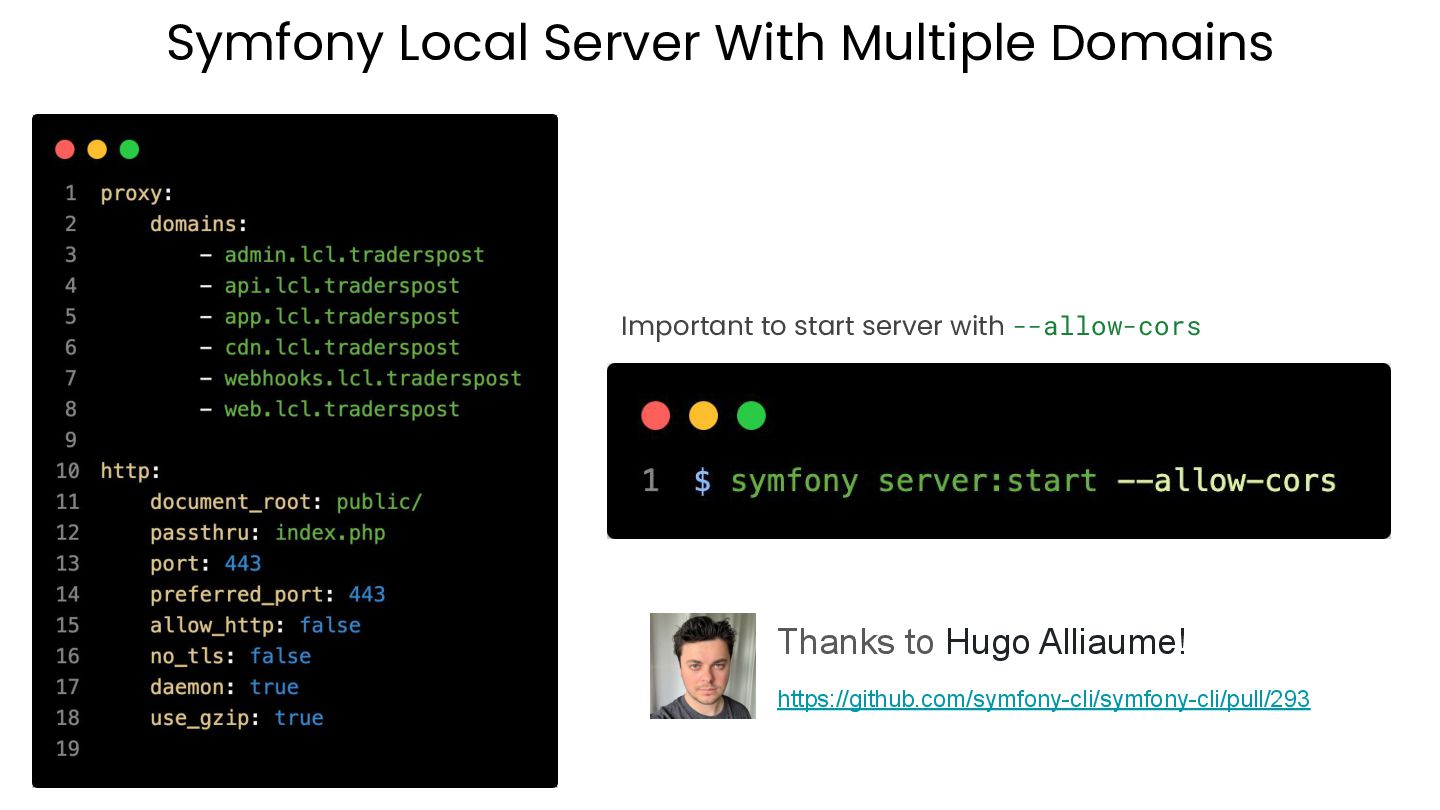Select the 'http:' key on line 10

[x=130, y=471]
